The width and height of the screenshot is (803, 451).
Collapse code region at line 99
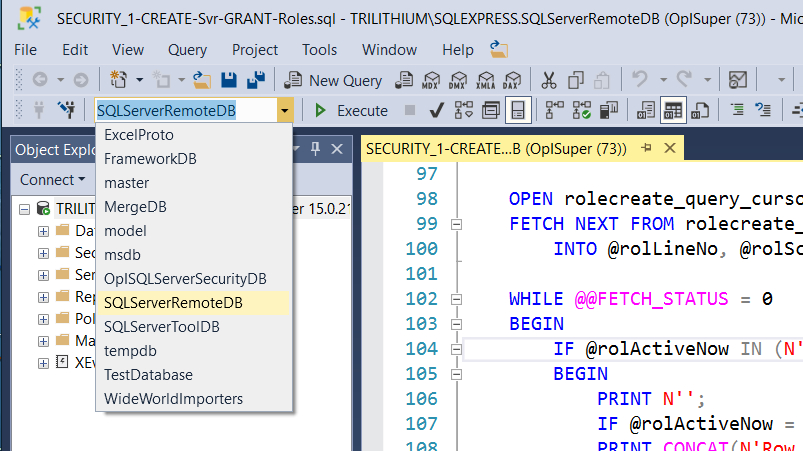tap(456, 224)
